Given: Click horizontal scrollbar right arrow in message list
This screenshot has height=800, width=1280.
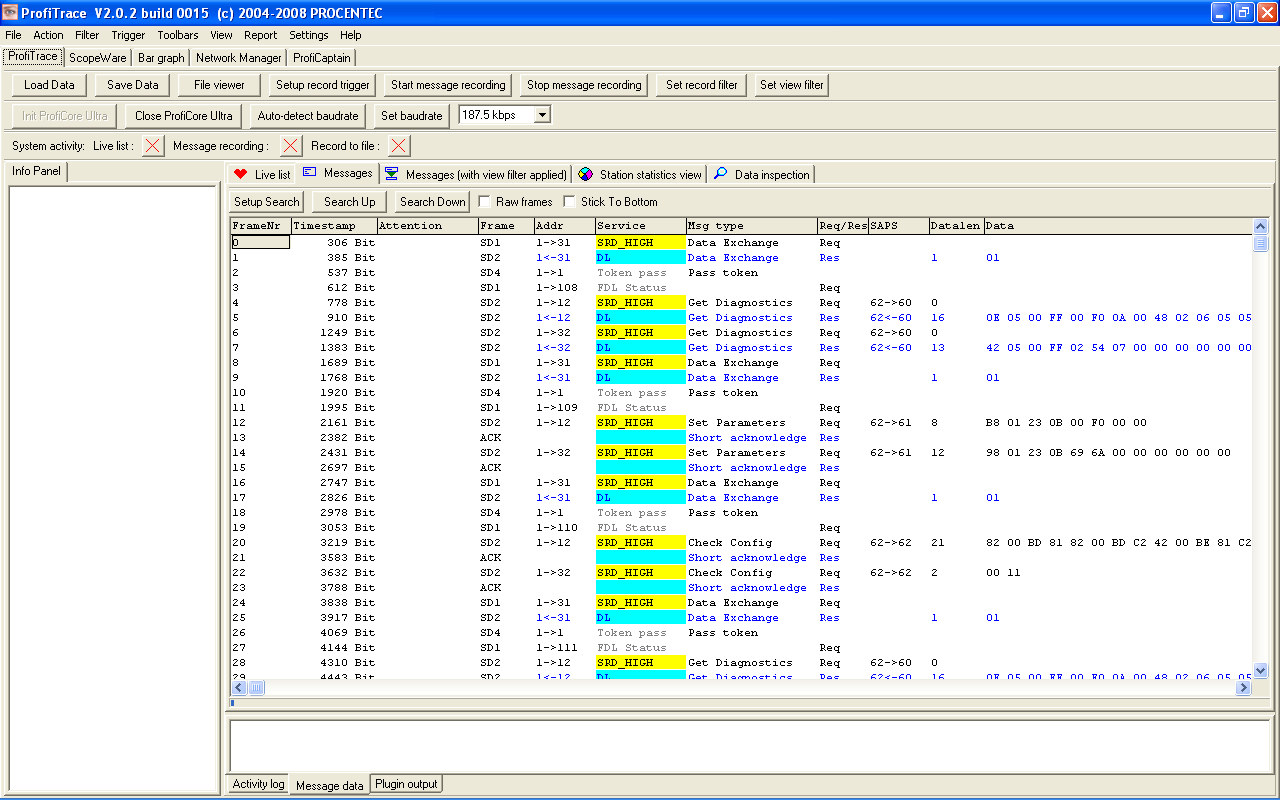Looking at the screenshot, I should (1244, 687).
